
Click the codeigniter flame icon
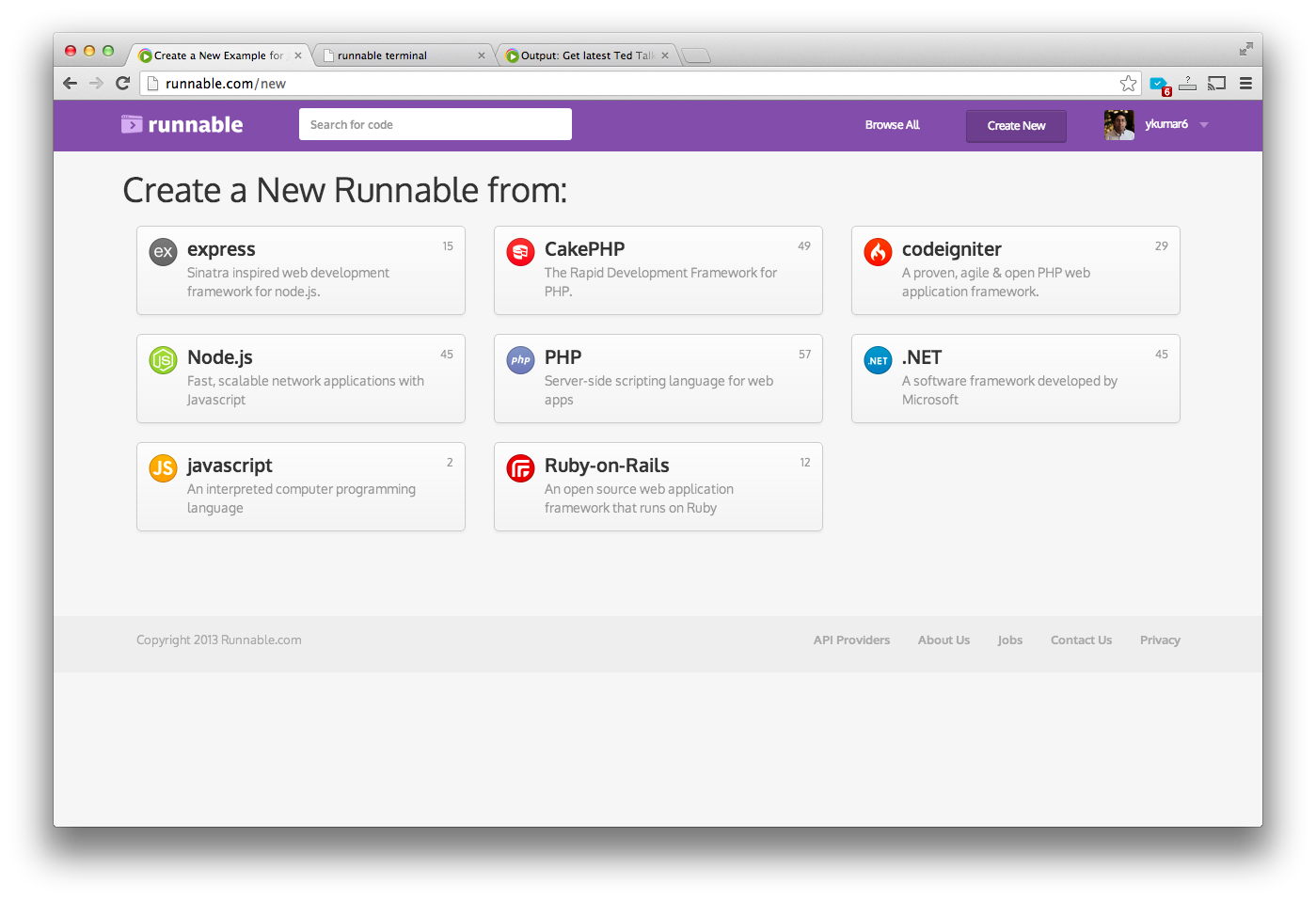tap(878, 251)
